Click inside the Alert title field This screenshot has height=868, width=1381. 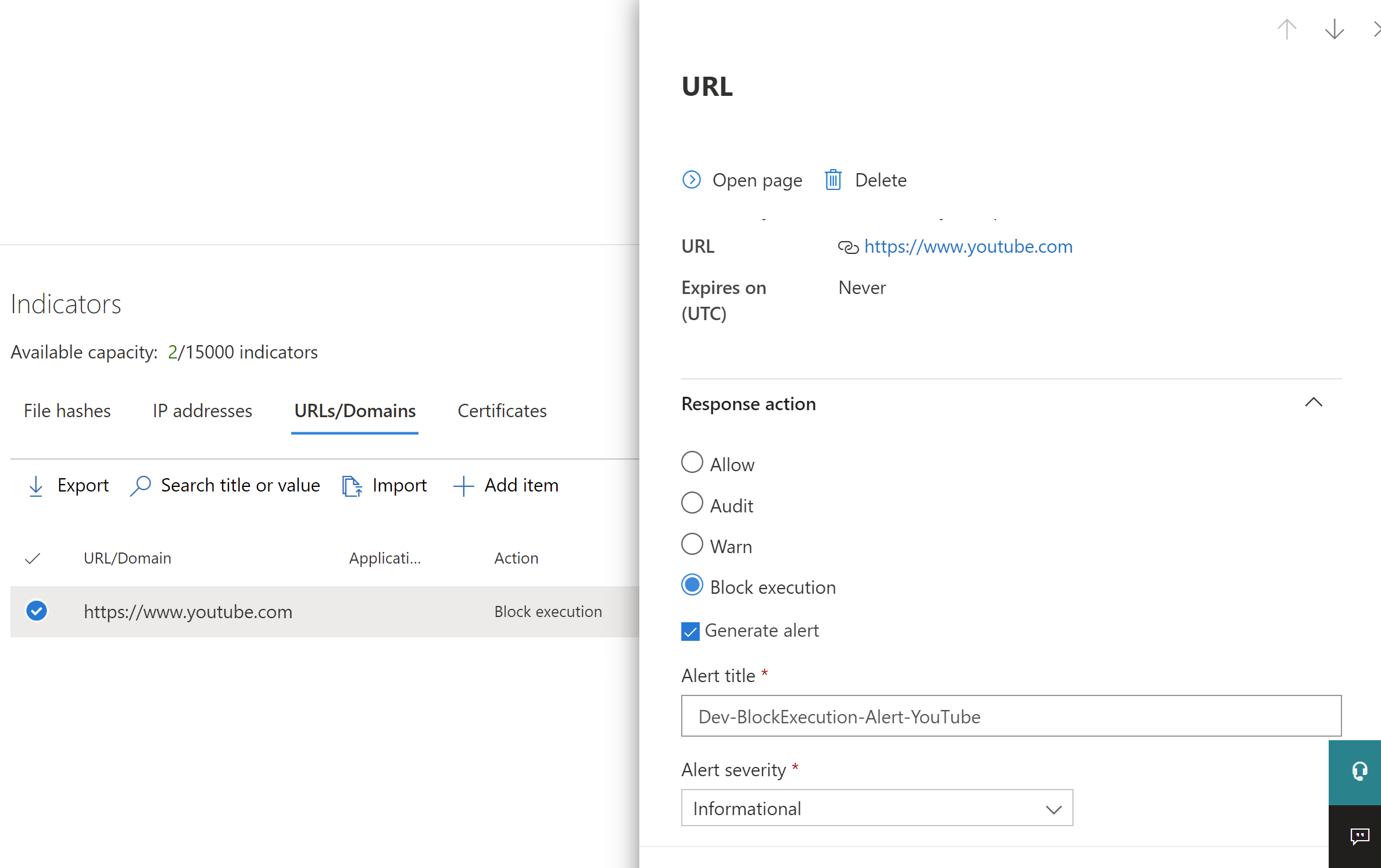1010,716
